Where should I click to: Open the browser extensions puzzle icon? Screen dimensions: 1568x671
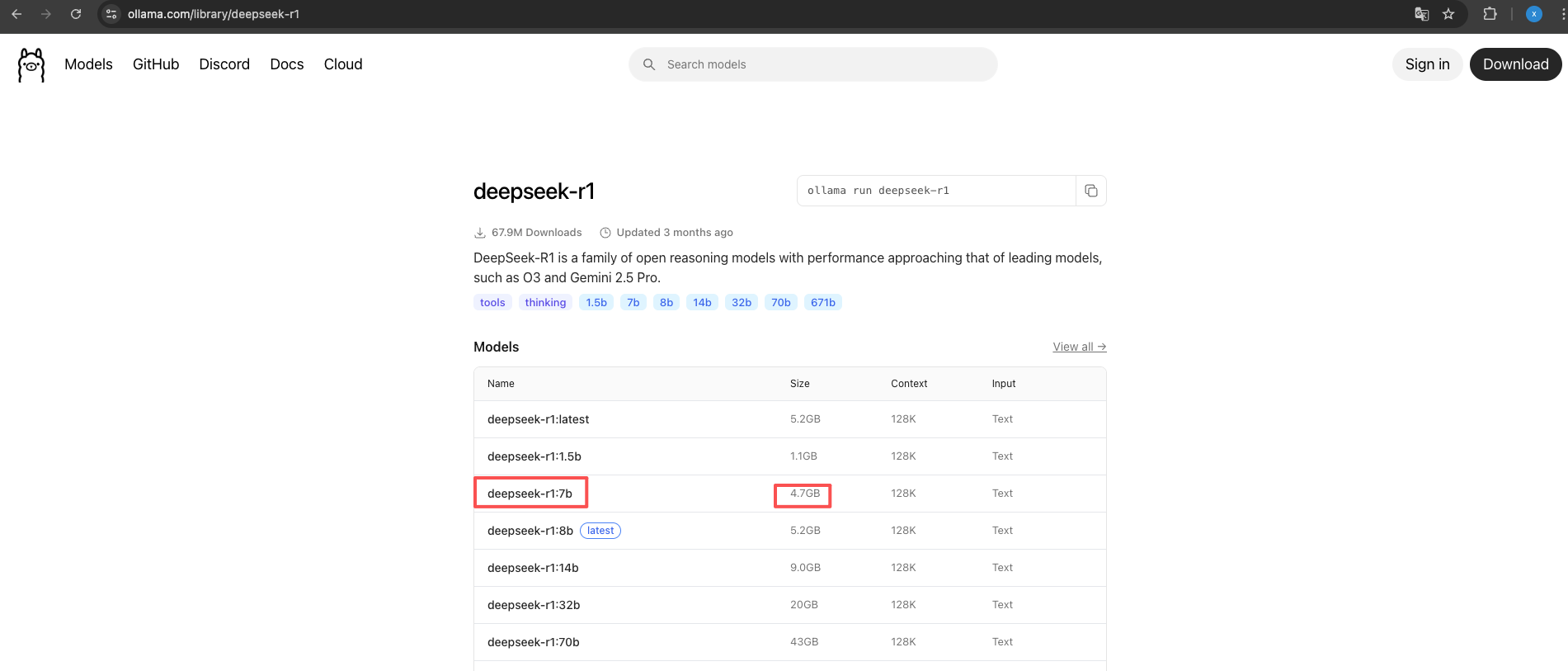coord(1490,14)
